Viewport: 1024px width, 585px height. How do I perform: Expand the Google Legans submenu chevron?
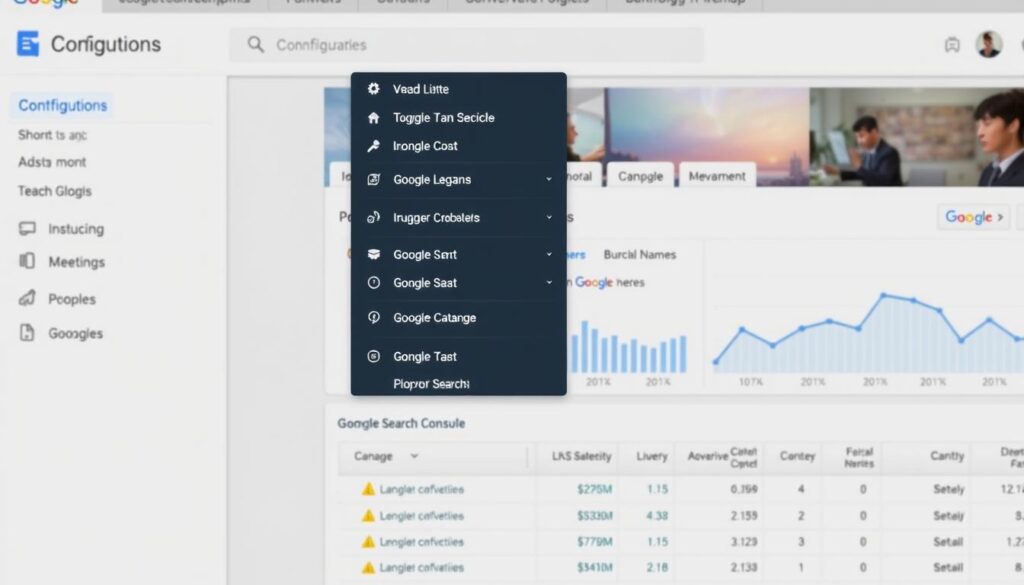click(549, 179)
